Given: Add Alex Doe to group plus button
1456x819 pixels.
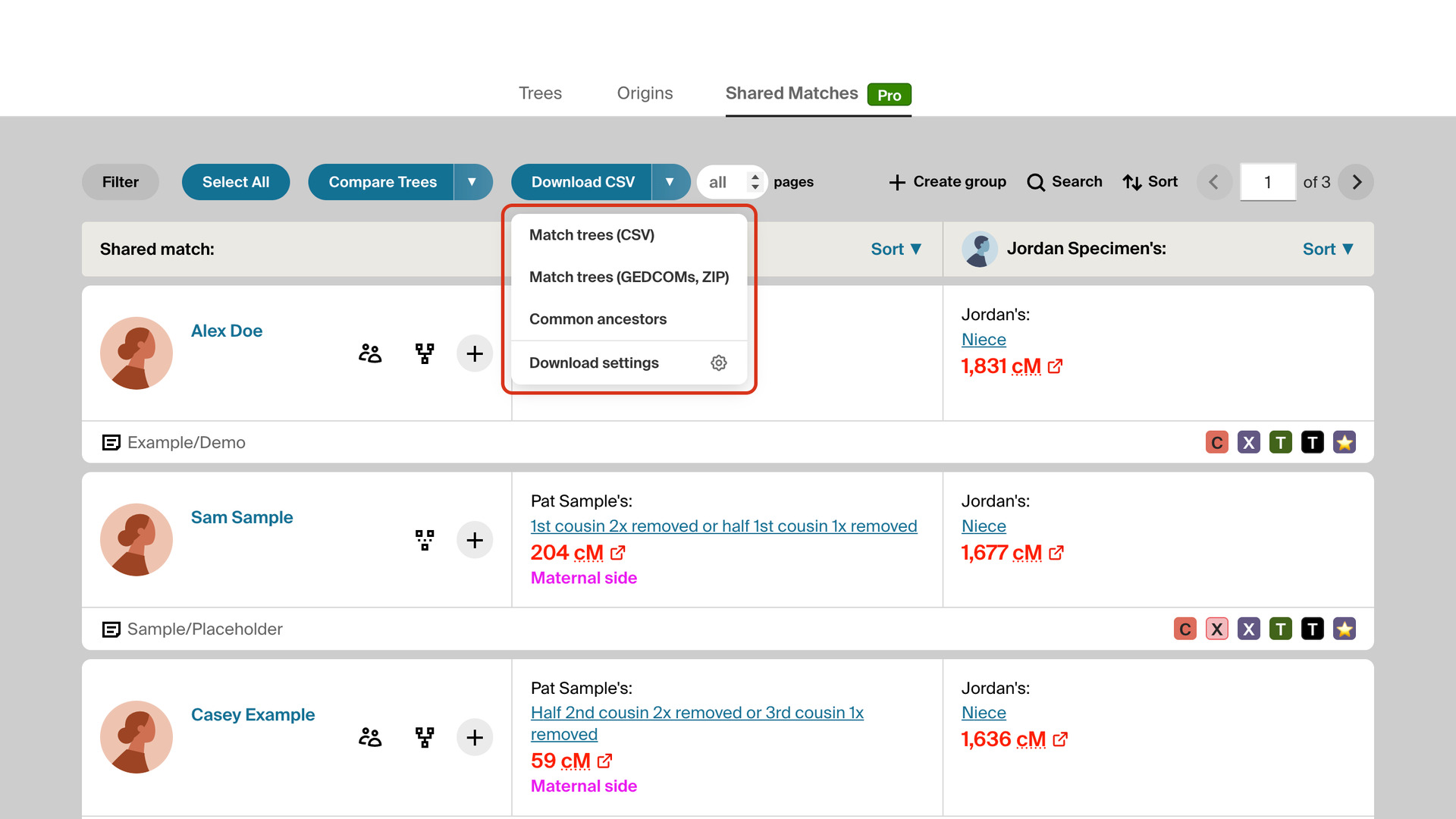Looking at the screenshot, I should 475,353.
